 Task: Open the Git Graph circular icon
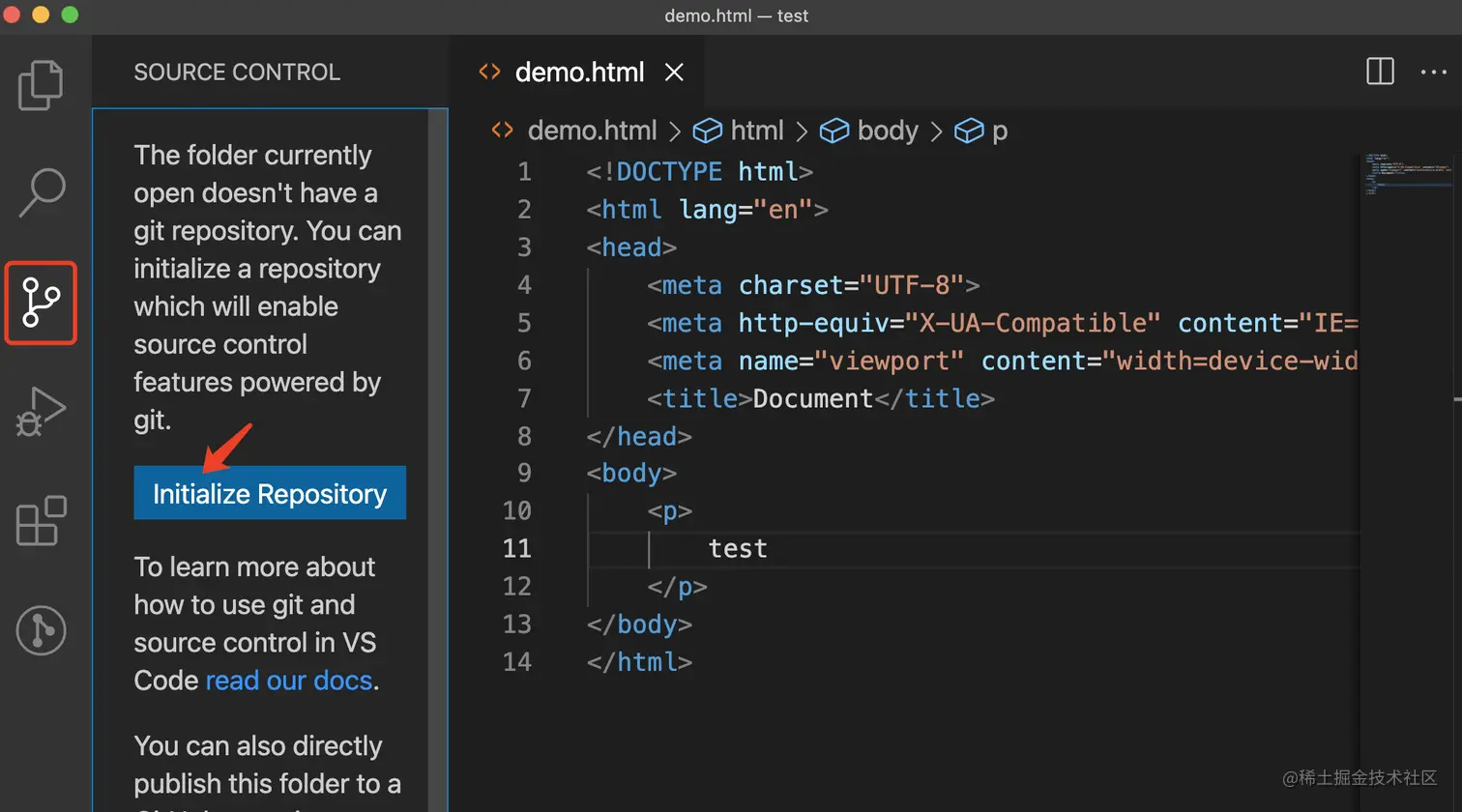[41, 630]
